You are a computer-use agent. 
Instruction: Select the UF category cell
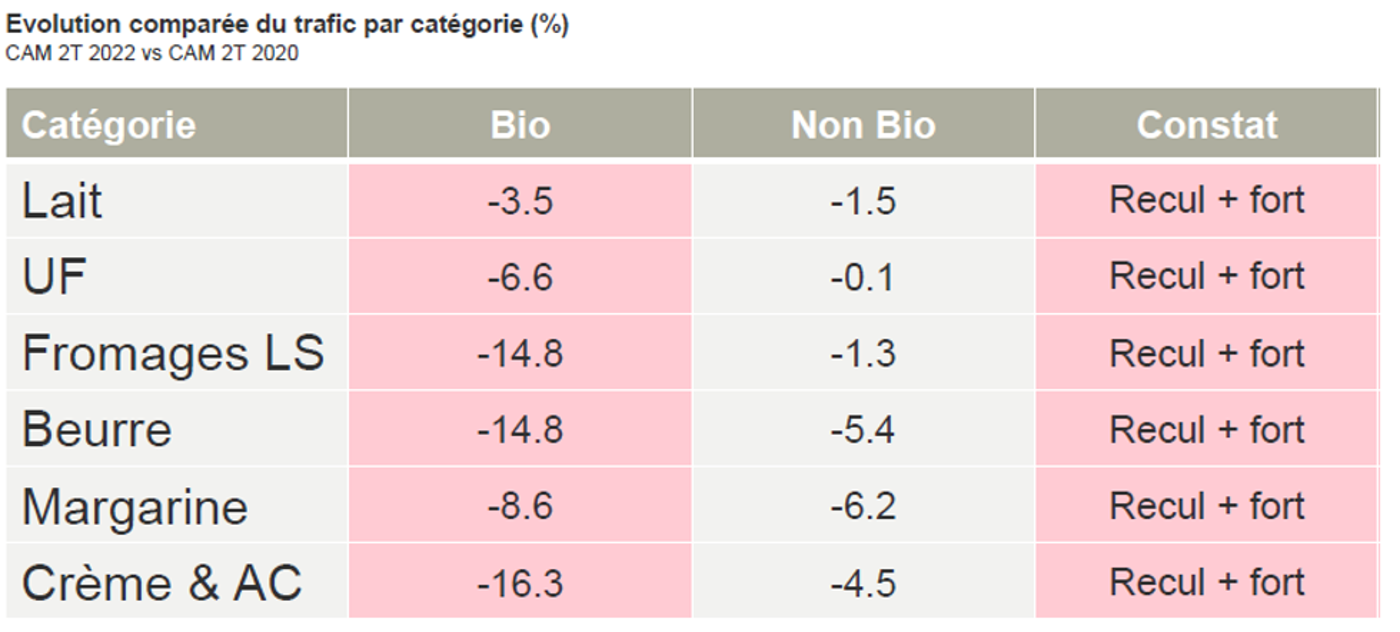[54, 277]
